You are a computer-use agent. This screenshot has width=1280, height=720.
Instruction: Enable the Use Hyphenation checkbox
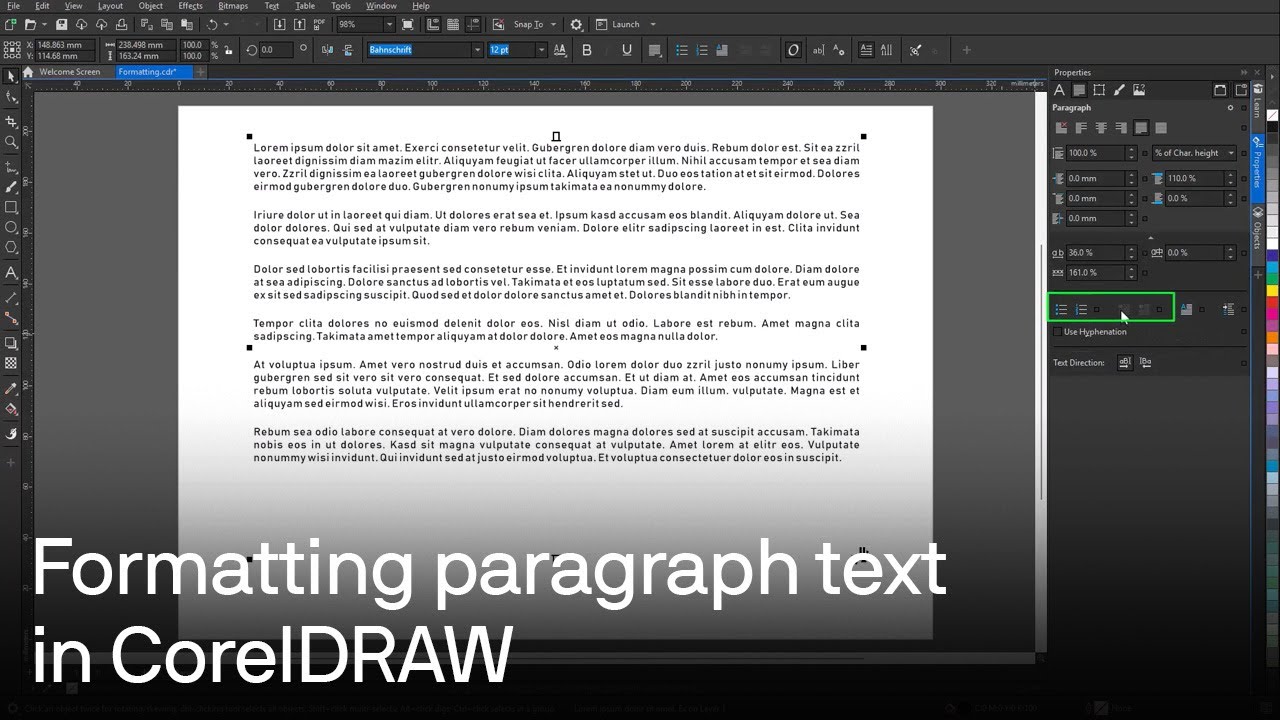(x=1058, y=331)
